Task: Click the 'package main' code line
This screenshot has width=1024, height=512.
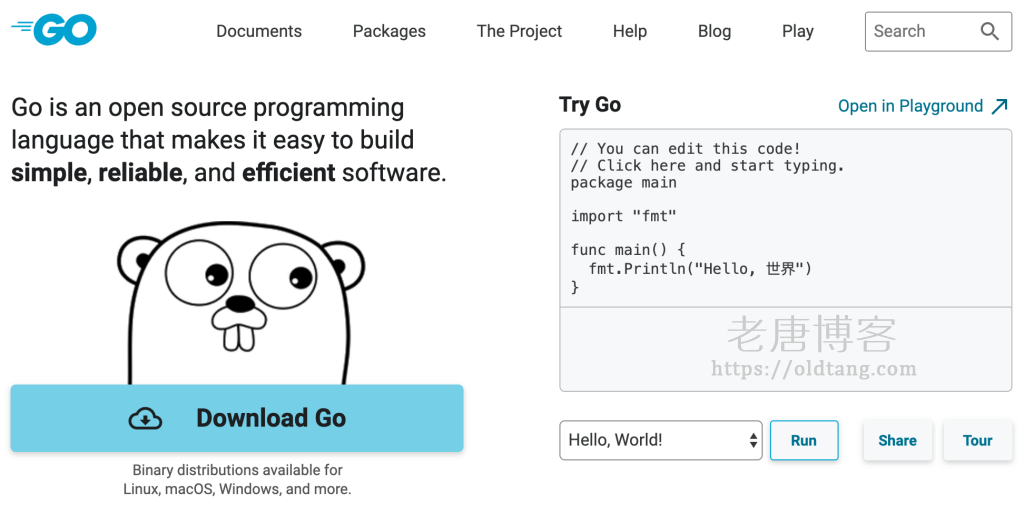Action: 624,183
